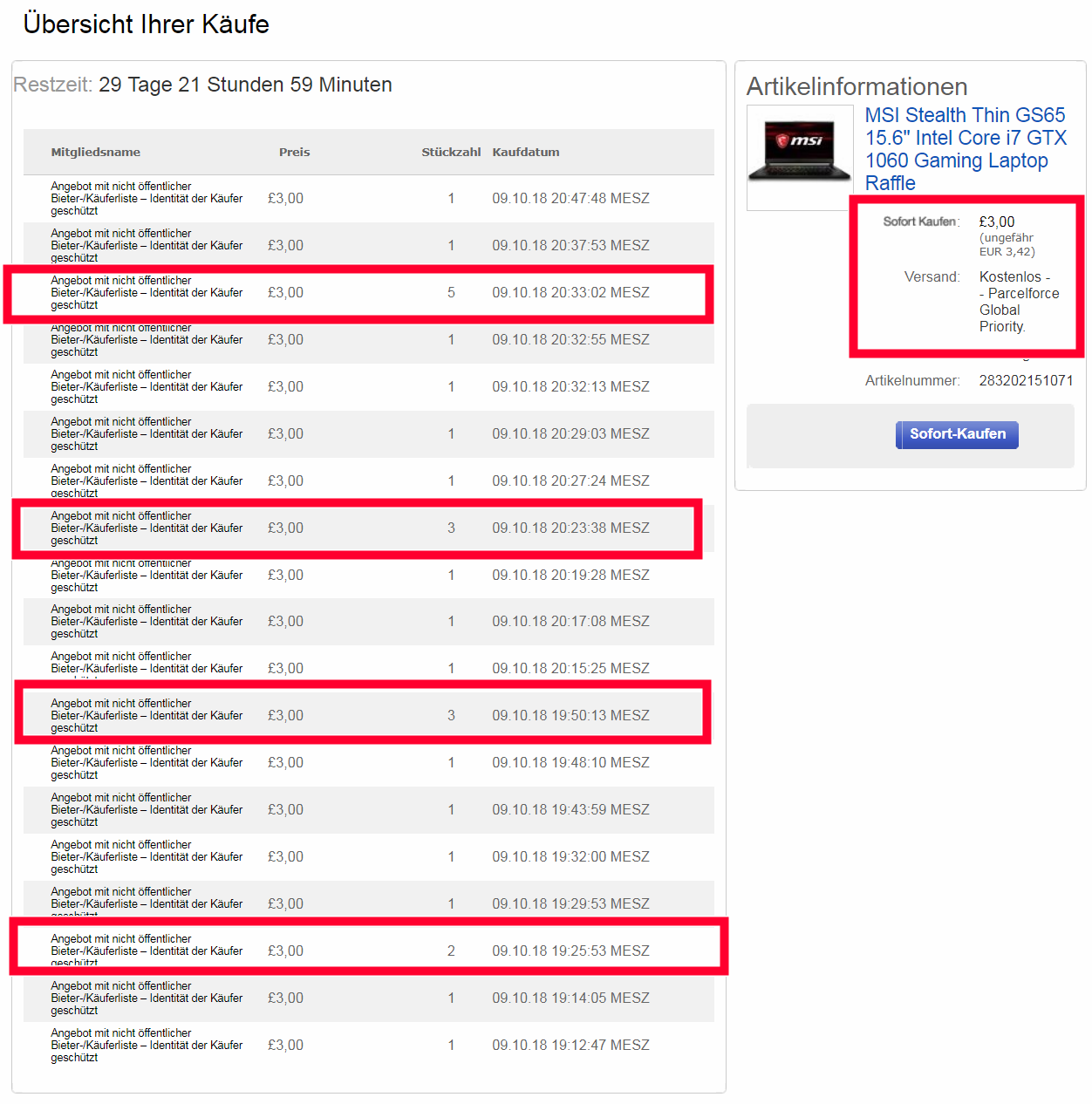
Task: Click the purchase date 09.10.18 20:23:38 MESZ
Action: pos(570,528)
